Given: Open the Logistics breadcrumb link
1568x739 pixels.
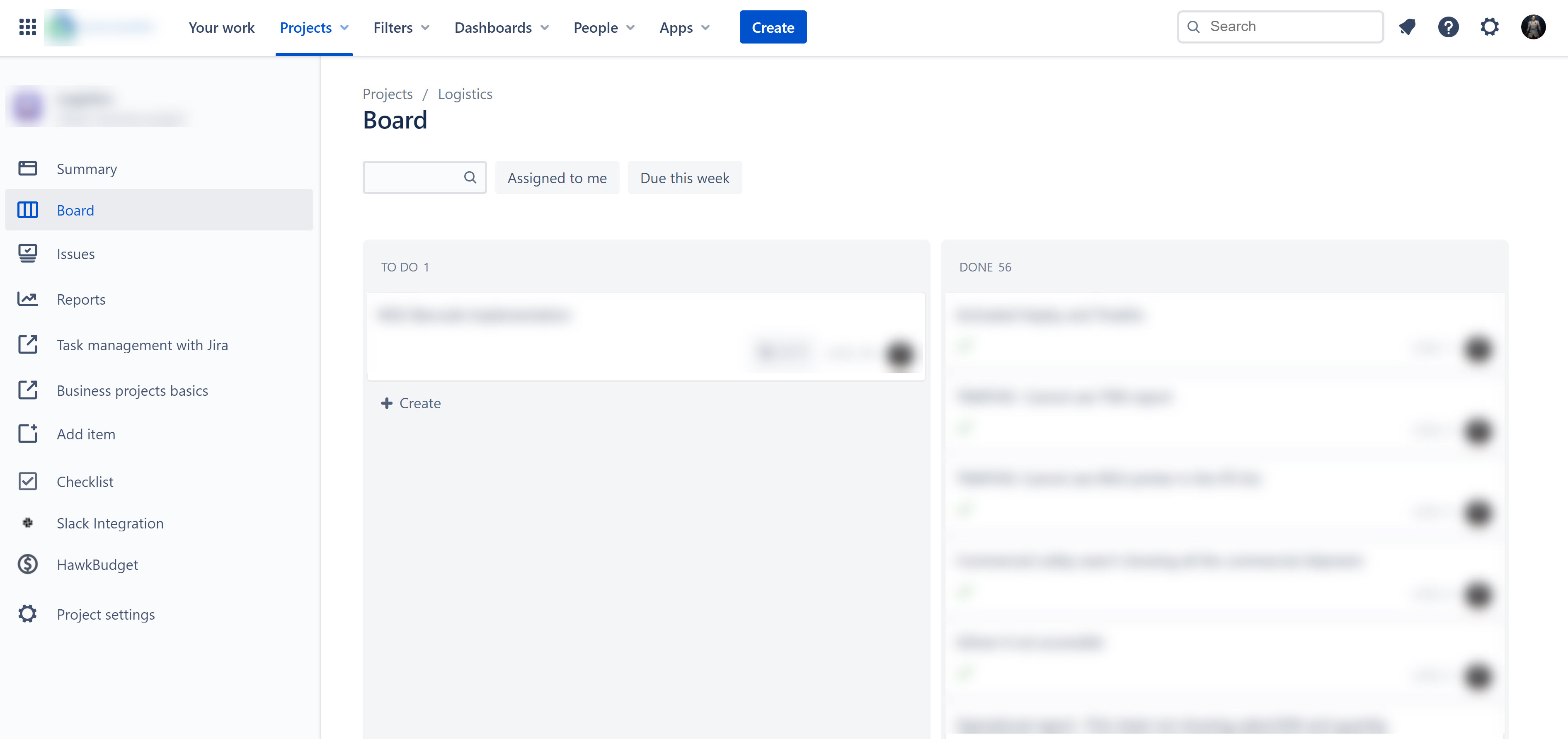Looking at the screenshot, I should [465, 94].
